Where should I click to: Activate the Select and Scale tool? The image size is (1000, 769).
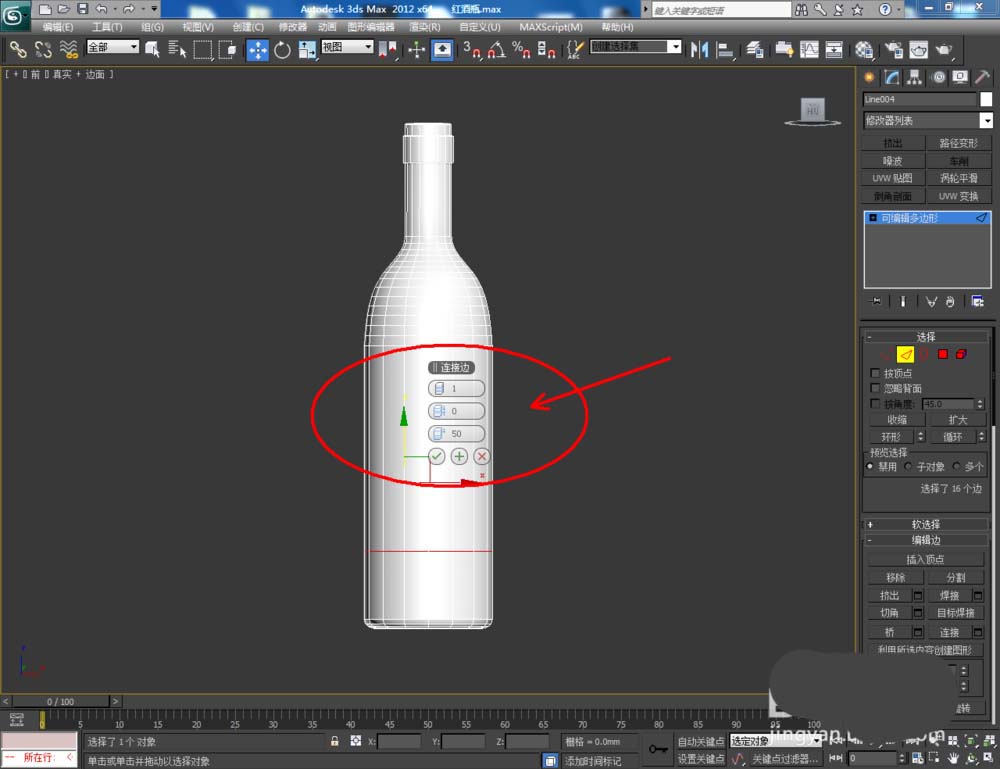click(x=307, y=50)
